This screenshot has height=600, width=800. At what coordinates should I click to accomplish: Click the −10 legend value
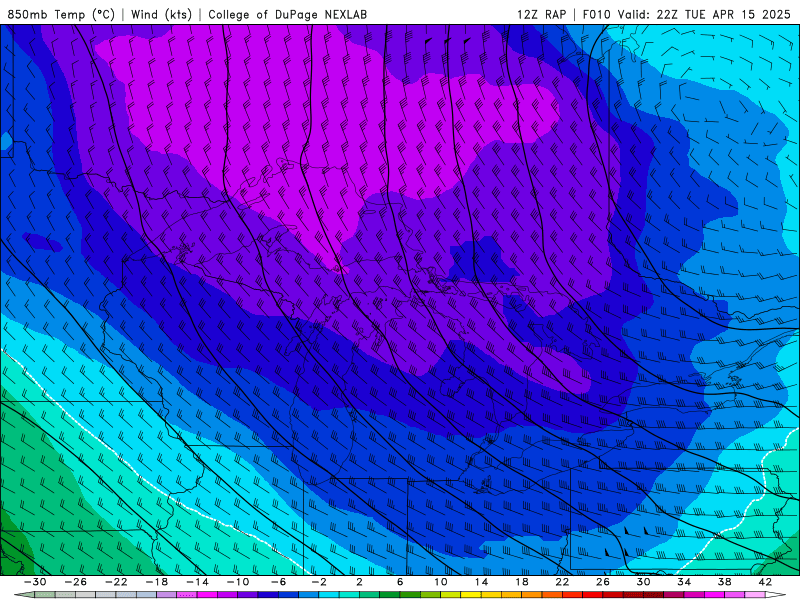point(238,582)
